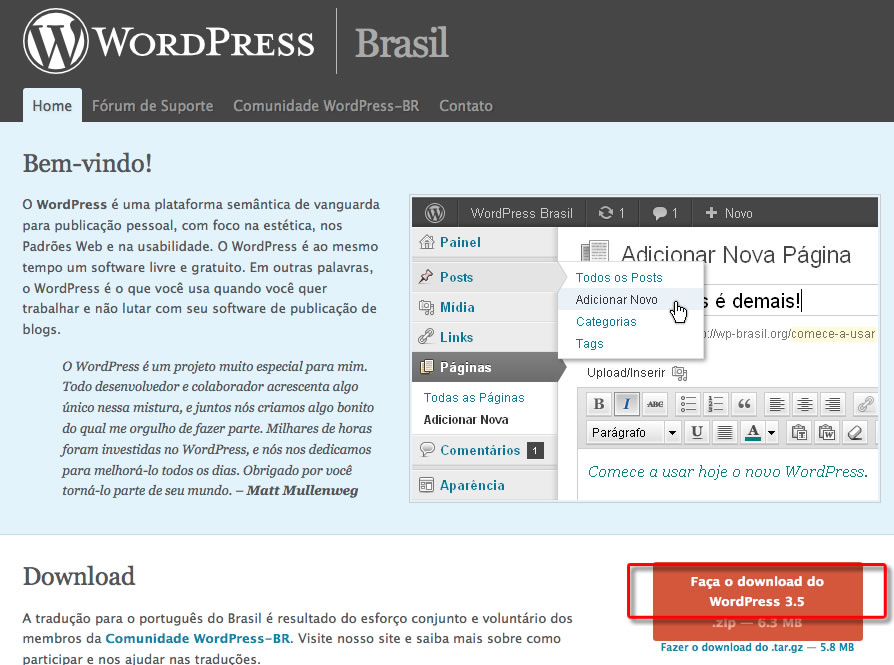Screen dimensions: 894x665
Task: Open Todas as Páginas submenu link
Action: tap(474, 398)
